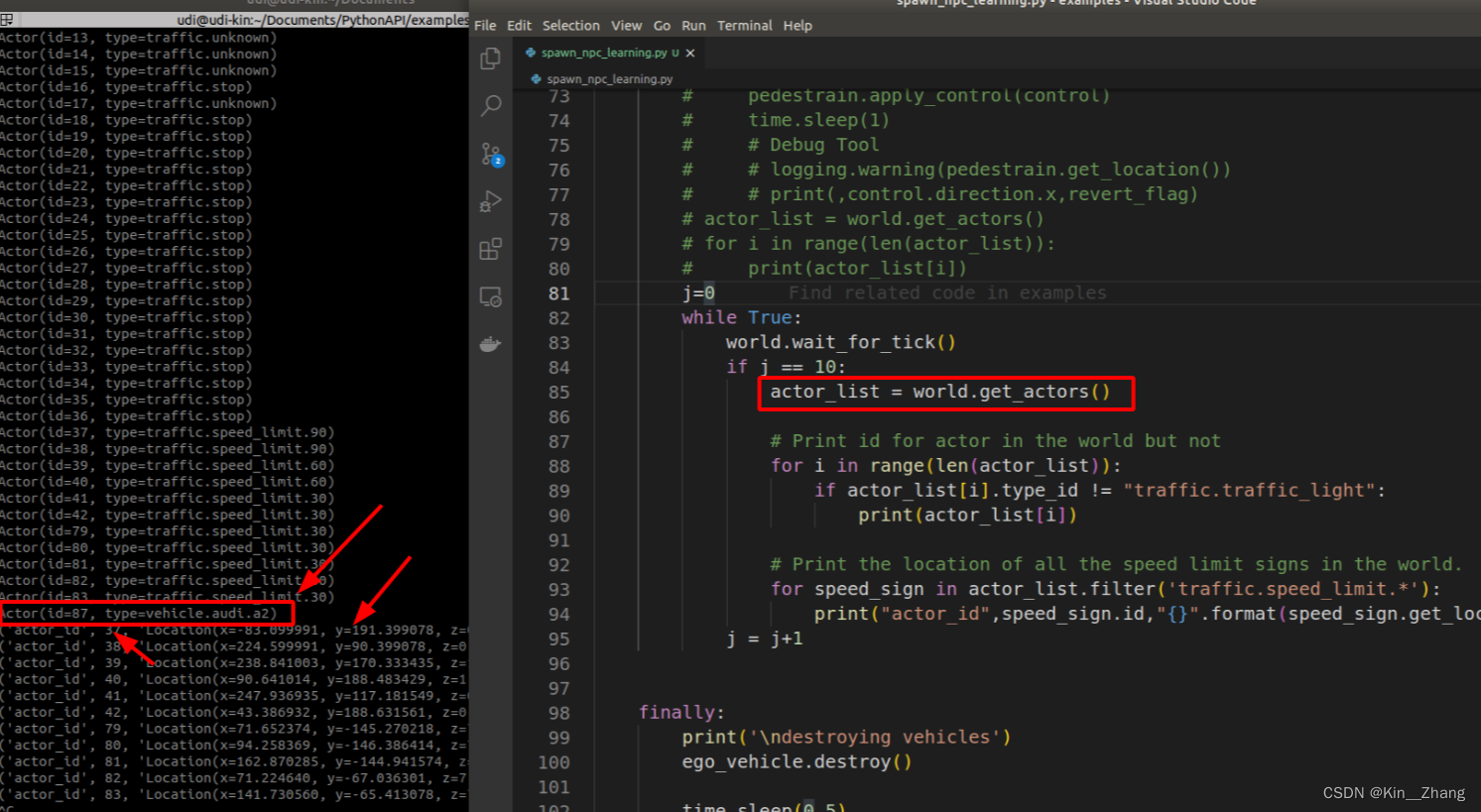This screenshot has height=812, width=1481.
Task: Open the Docker view icon
Action: tap(490, 344)
